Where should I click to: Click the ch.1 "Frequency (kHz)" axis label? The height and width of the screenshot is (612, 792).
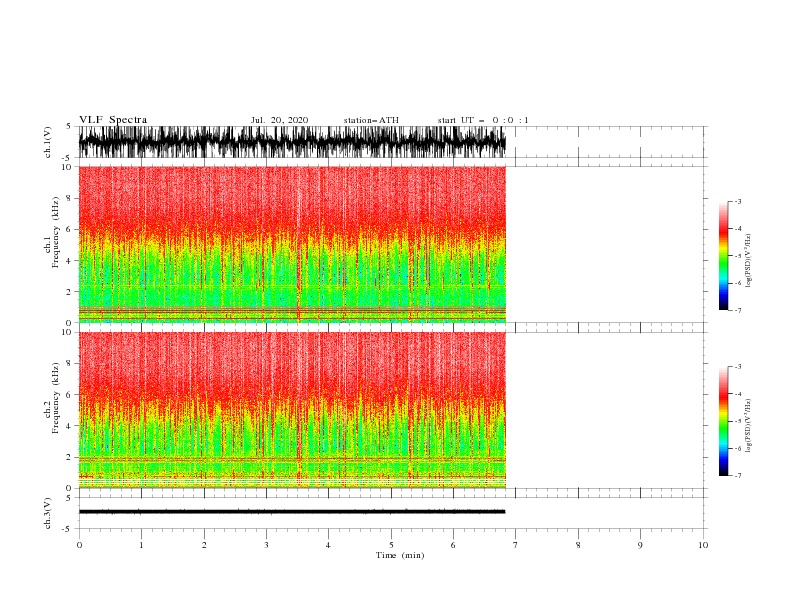56,232
